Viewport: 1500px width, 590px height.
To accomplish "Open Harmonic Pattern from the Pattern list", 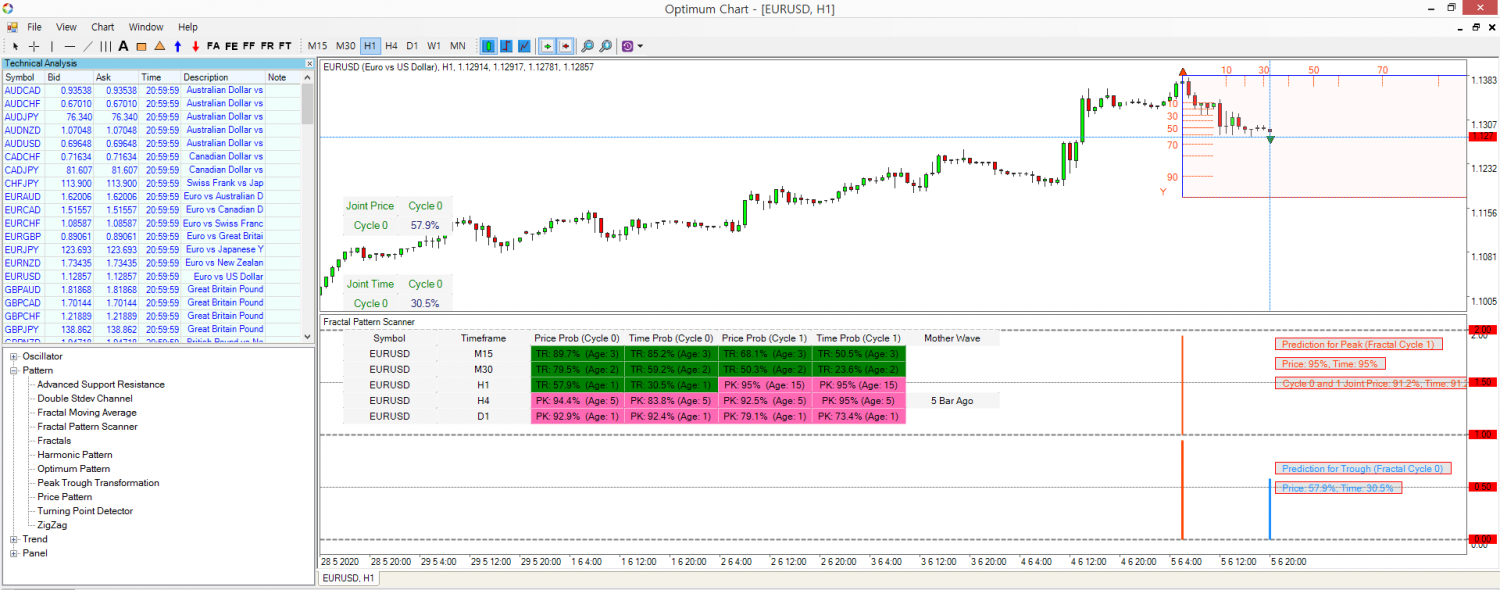I will coord(75,454).
